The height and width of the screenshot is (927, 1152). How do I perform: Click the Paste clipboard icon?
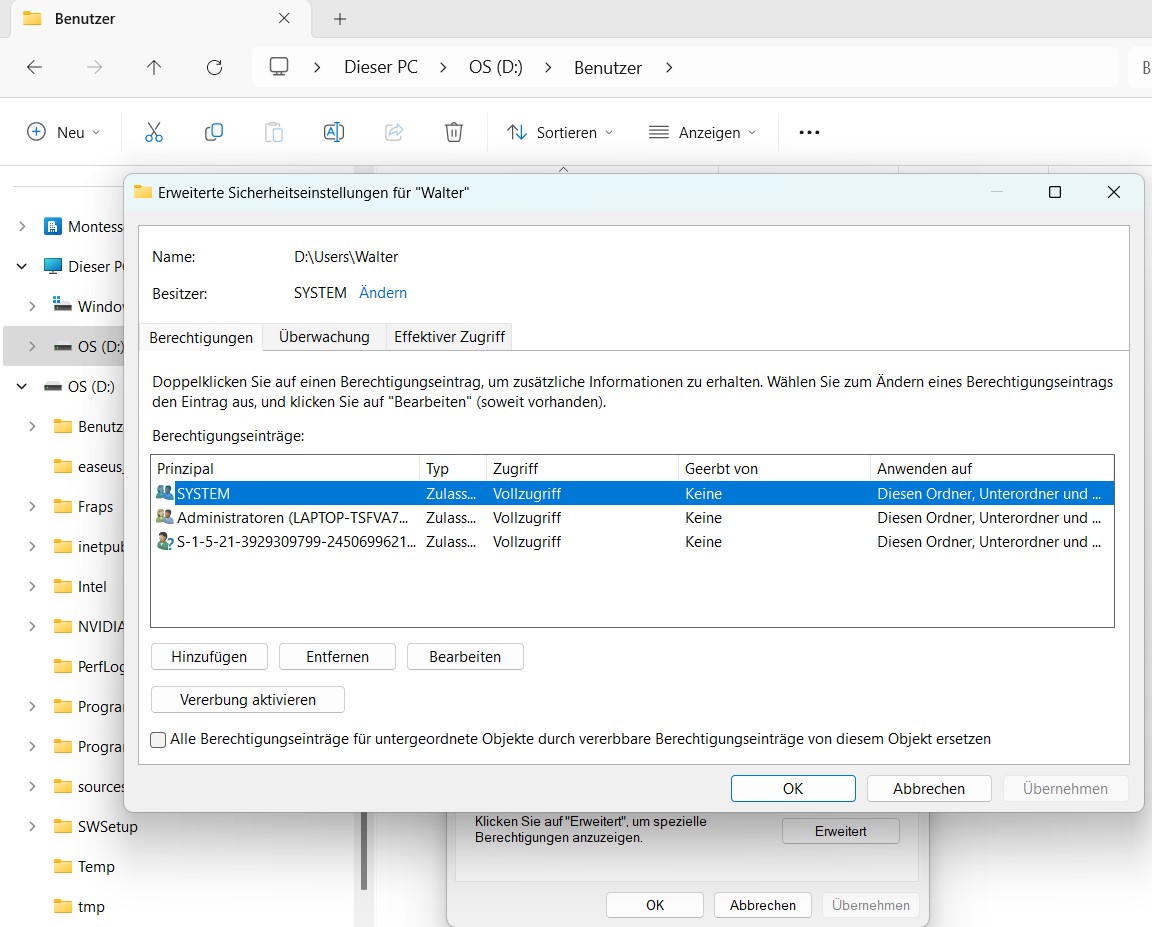pyautogui.click(x=274, y=132)
